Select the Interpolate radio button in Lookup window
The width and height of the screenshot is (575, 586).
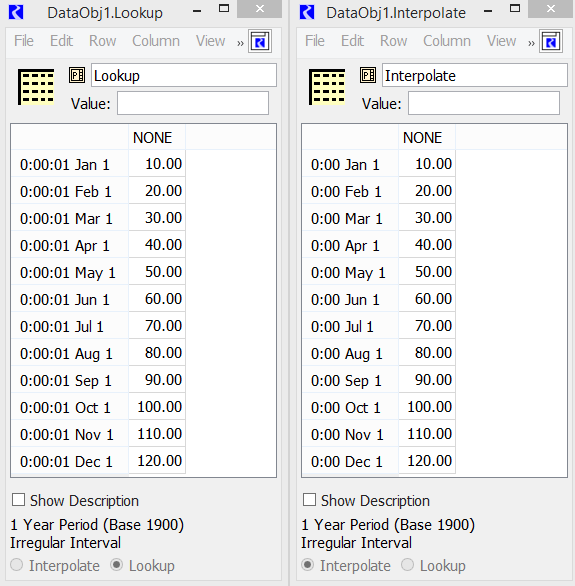(17, 565)
